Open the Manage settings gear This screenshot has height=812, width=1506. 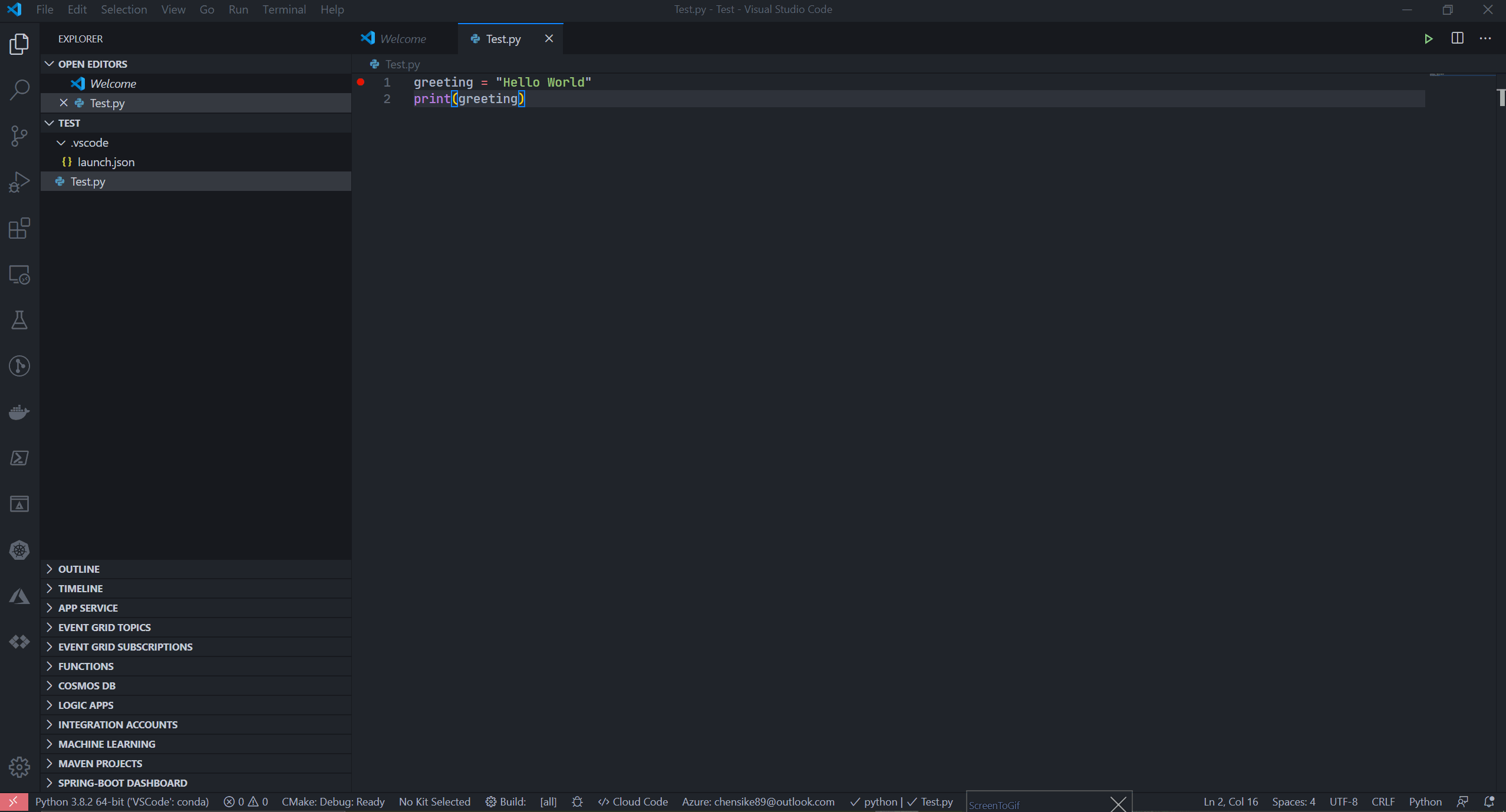(x=19, y=767)
